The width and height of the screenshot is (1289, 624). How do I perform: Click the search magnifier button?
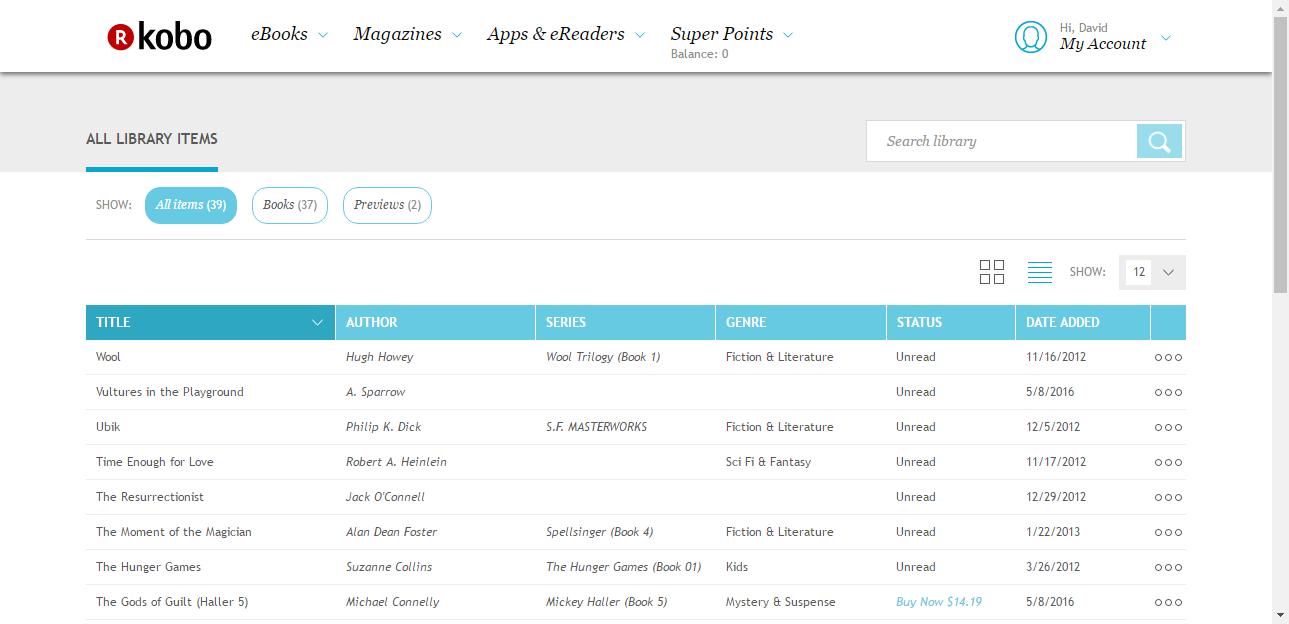coord(1160,142)
